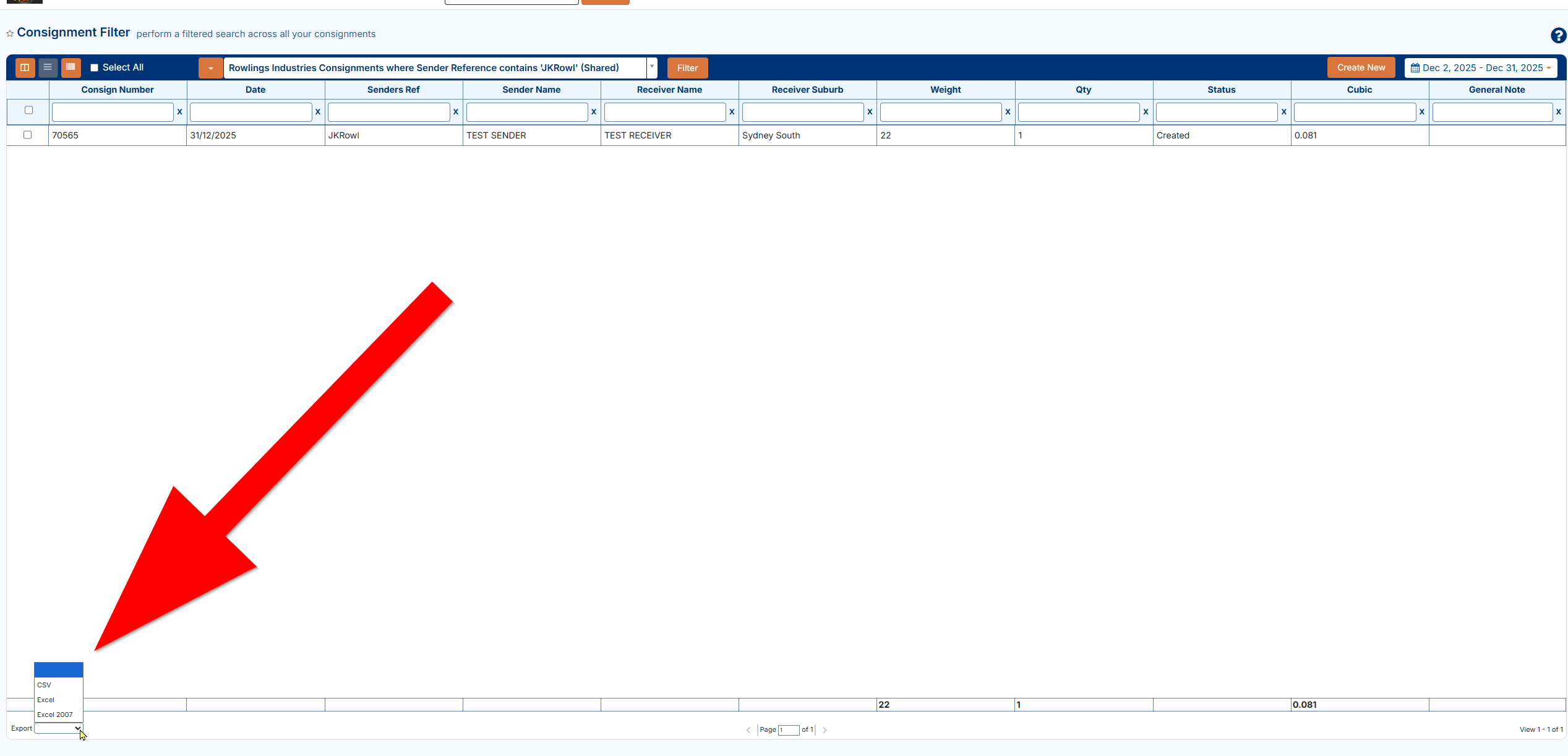Screen dimensions: 1568x756
Task: Tick the Select All checkbox
Action: [95, 68]
